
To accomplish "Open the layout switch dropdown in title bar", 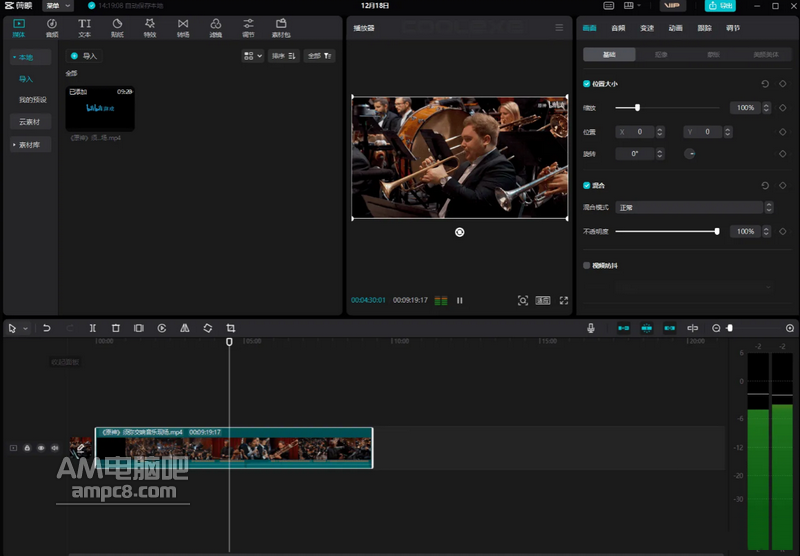I will click(632, 6).
